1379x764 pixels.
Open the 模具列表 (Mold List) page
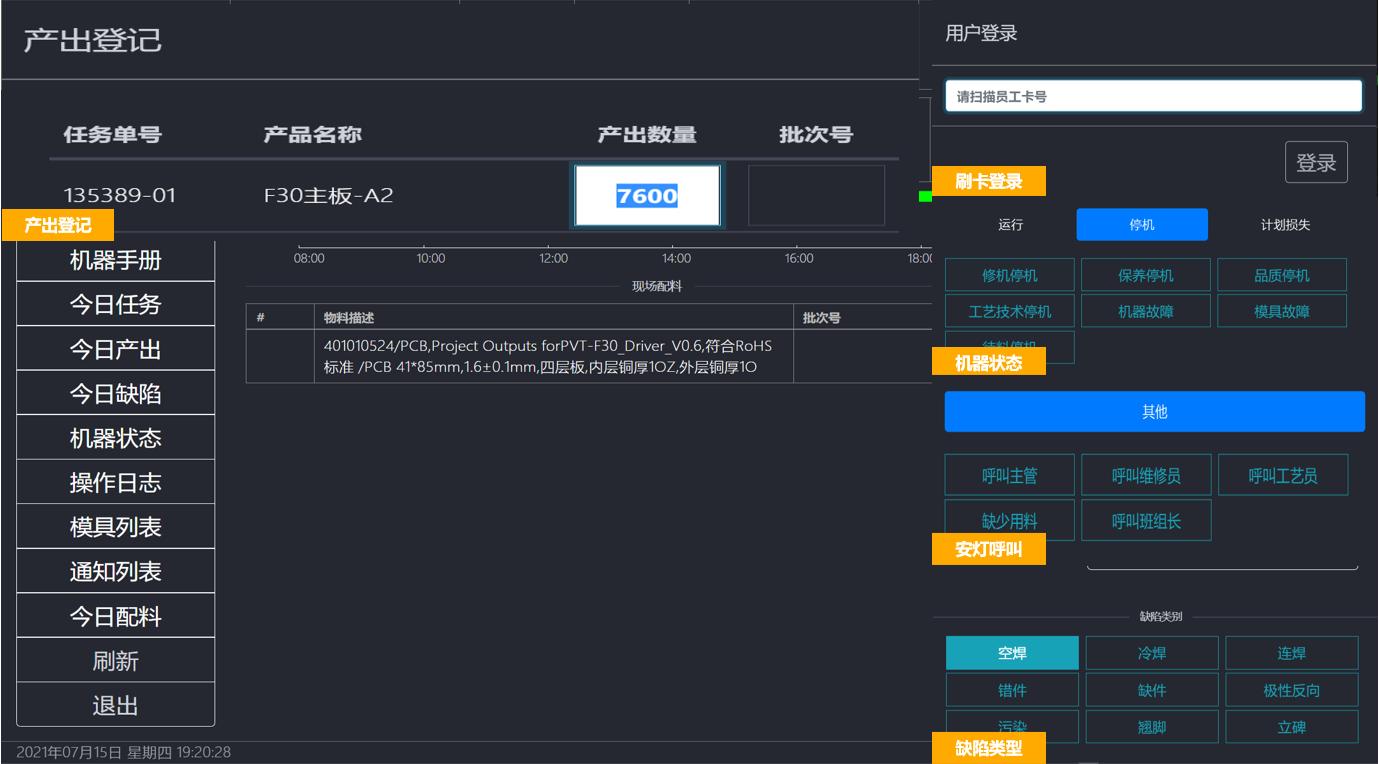115,525
